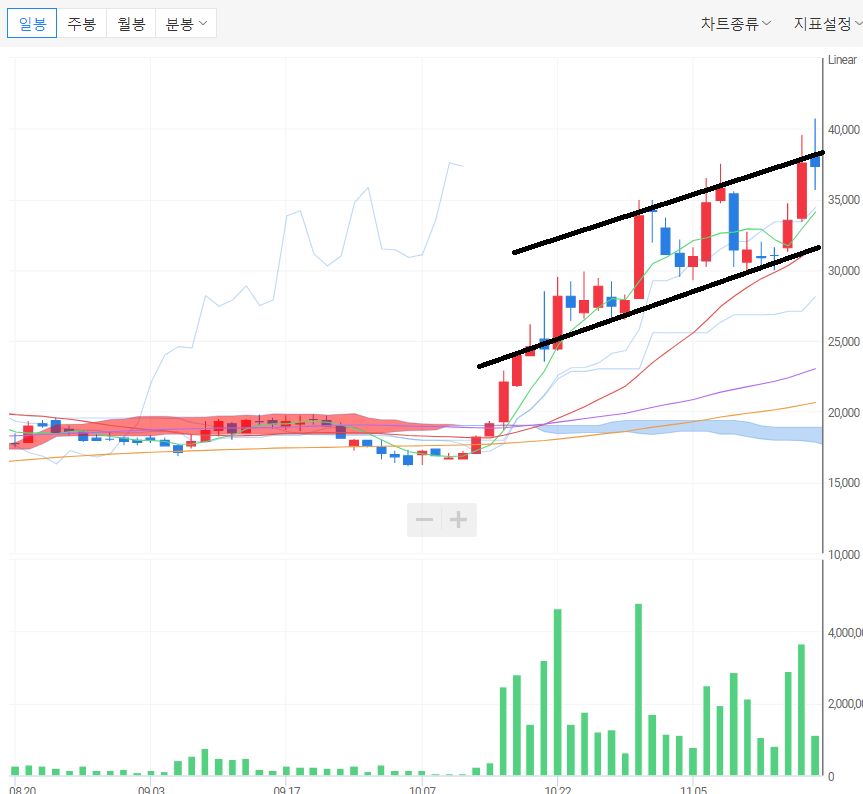Click the 11.05 date axis label
863x794 pixels.
[x=693, y=790]
